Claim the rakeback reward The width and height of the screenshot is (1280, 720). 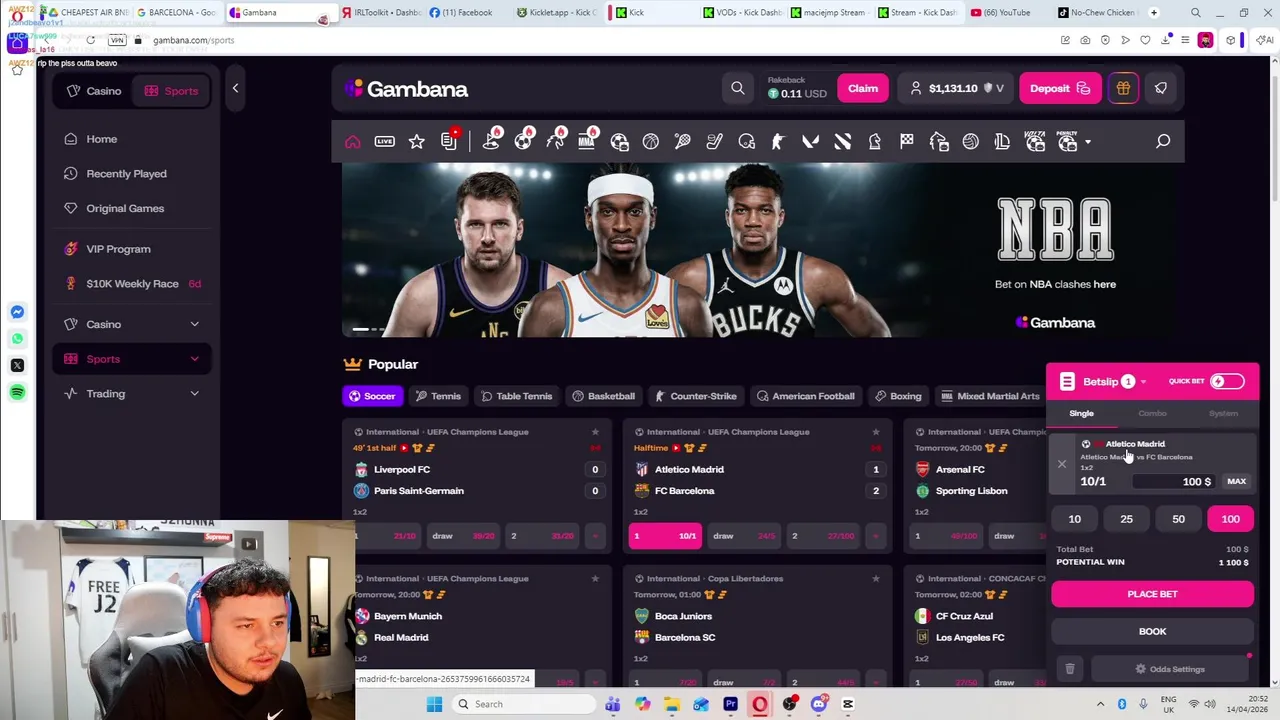click(863, 88)
